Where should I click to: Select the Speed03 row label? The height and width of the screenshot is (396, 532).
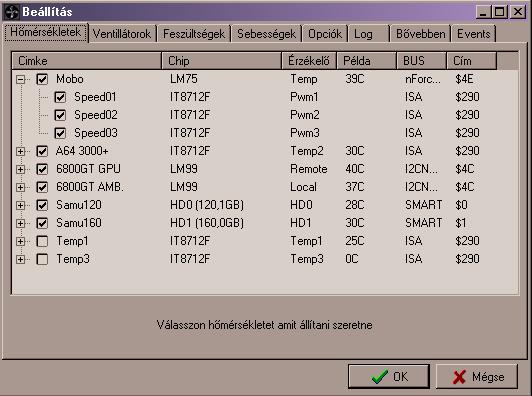[x=96, y=133]
